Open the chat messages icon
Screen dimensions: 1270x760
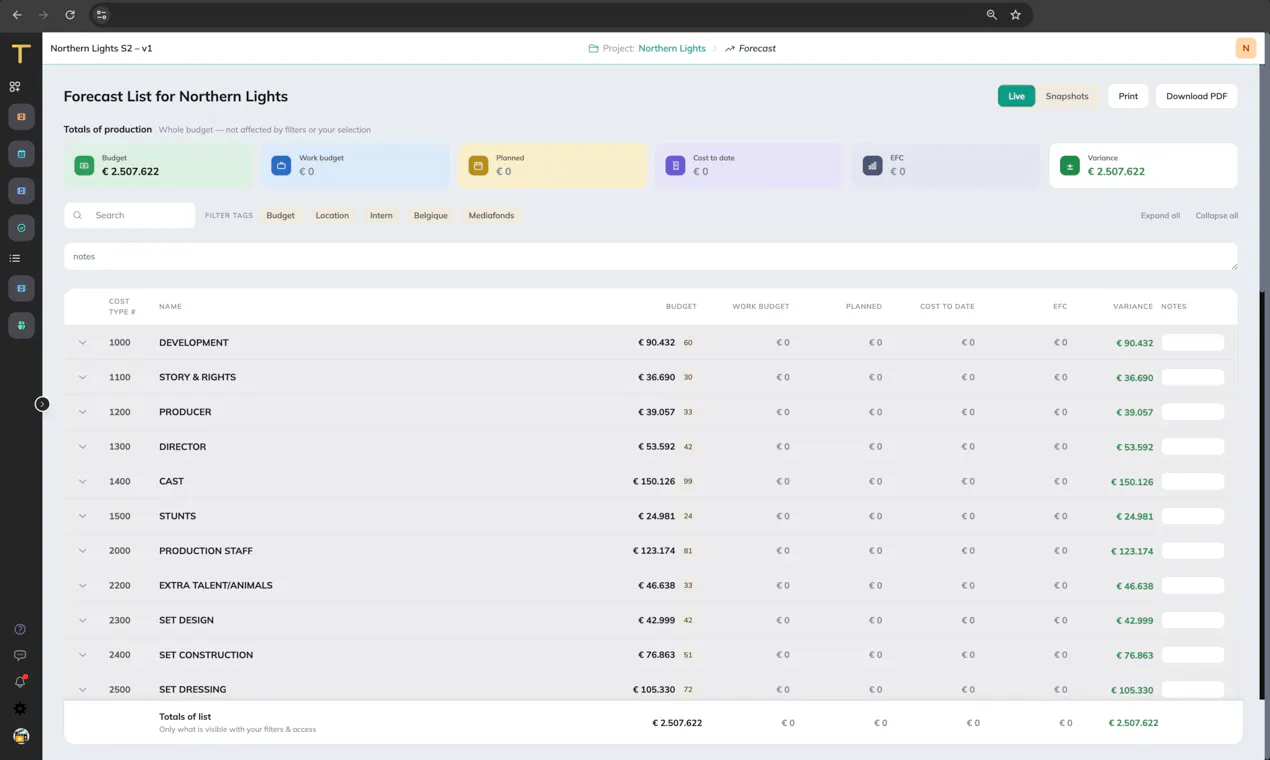(20, 655)
